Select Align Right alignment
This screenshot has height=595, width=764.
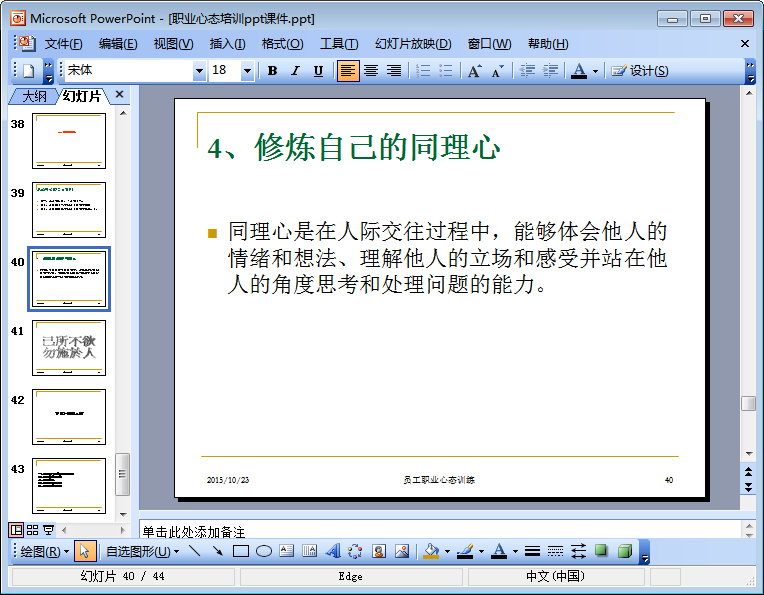pos(394,71)
